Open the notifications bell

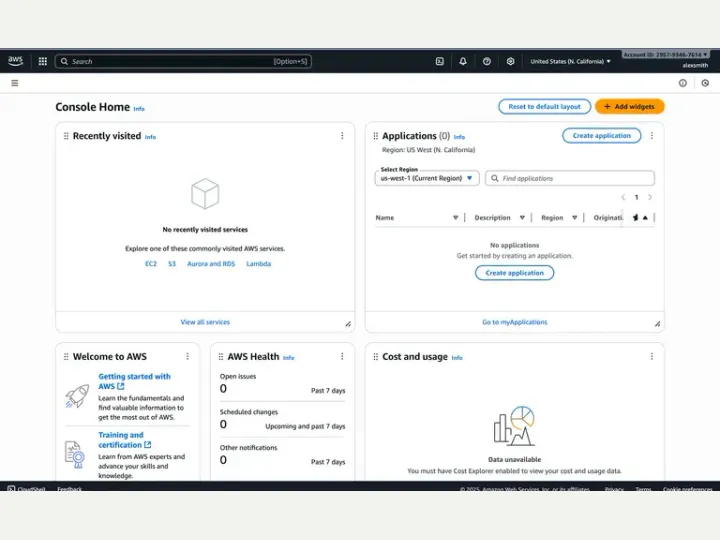click(x=463, y=61)
